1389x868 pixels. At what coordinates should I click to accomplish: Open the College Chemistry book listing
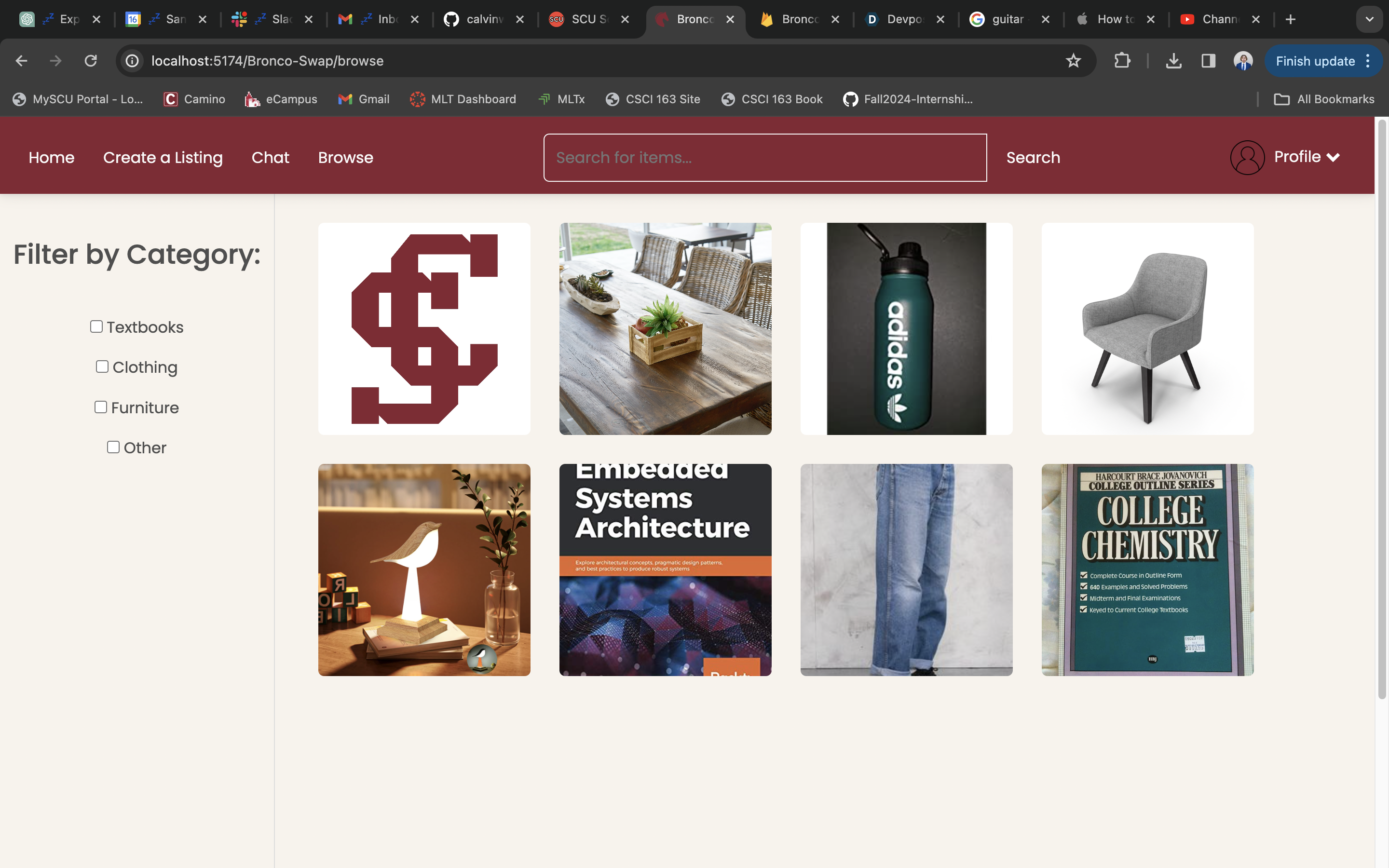pos(1147,570)
